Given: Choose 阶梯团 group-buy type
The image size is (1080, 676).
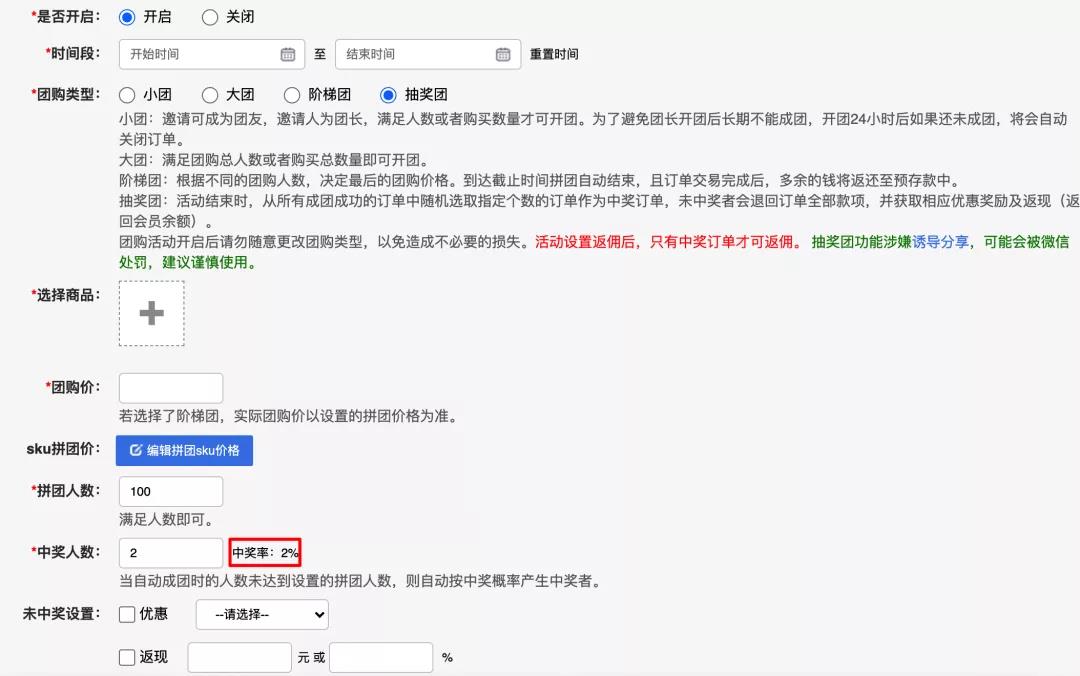Looking at the screenshot, I should [292, 95].
